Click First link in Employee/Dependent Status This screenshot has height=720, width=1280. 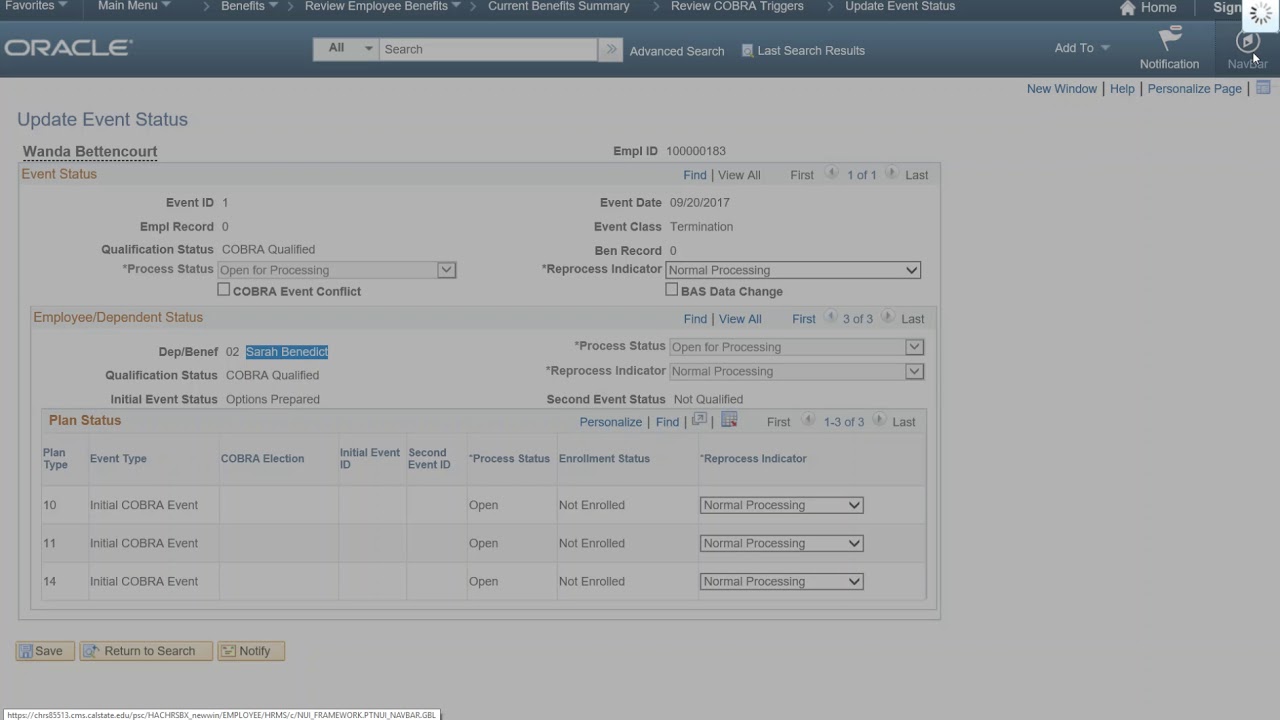[x=804, y=319]
